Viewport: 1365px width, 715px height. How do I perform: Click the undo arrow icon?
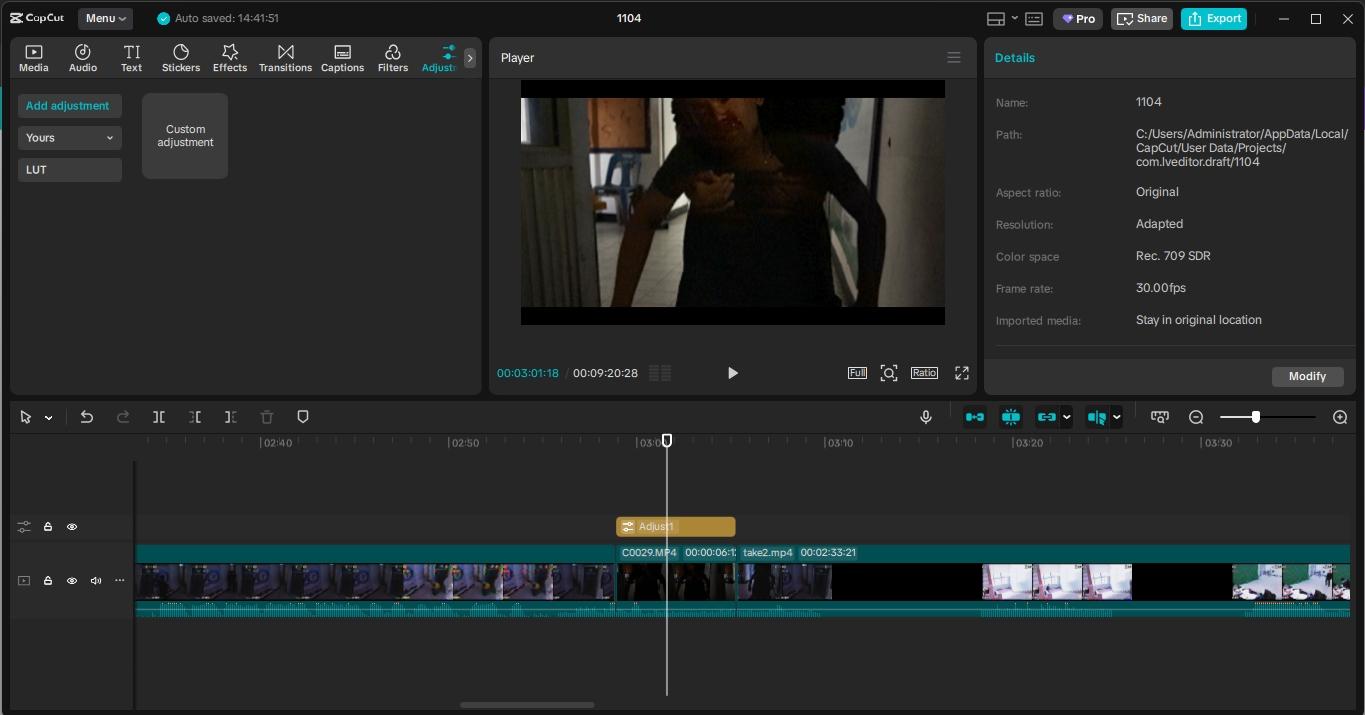87,417
